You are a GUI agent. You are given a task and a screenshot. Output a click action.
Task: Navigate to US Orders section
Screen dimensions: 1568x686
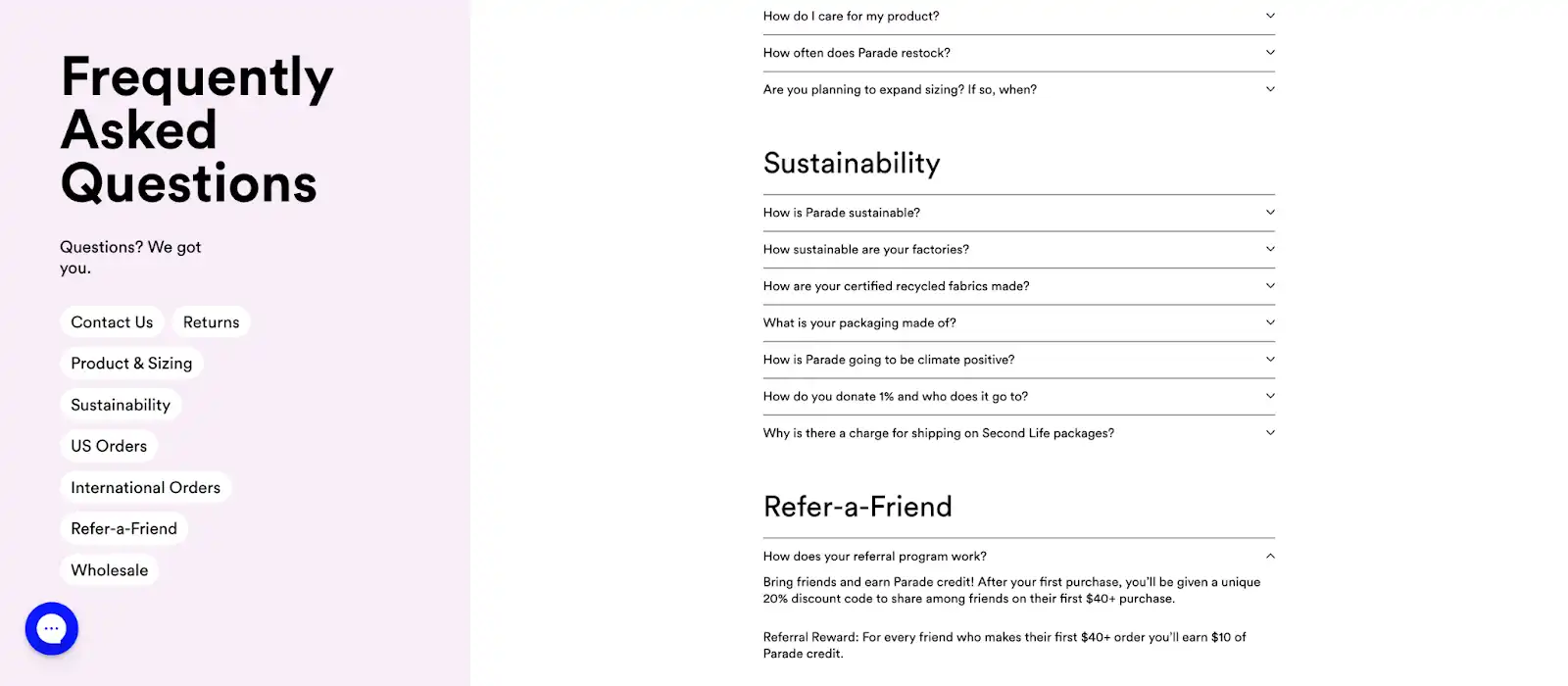tap(109, 446)
